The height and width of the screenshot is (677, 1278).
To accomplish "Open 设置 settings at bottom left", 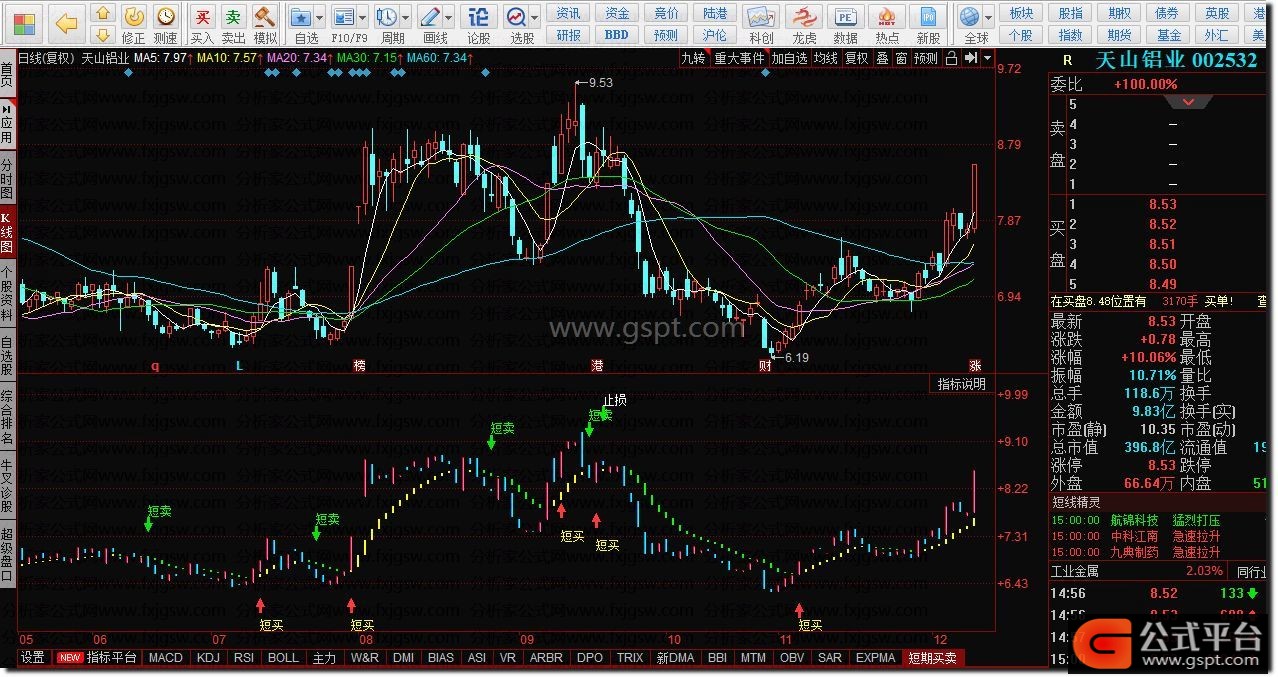I will click(x=33, y=658).
